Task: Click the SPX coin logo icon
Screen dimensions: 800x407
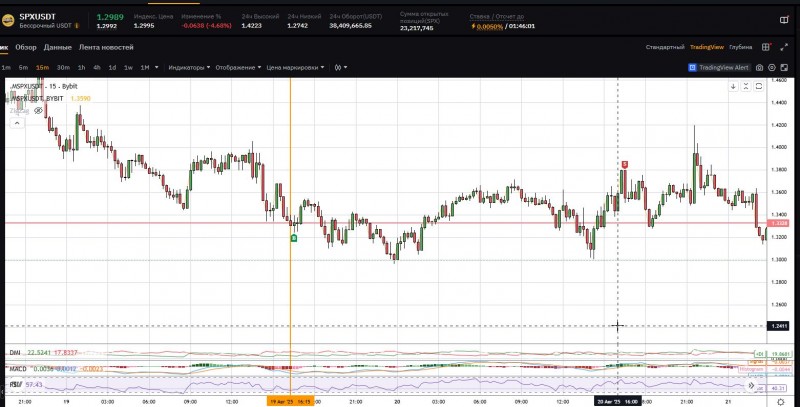Action: [x=8, y=20]
